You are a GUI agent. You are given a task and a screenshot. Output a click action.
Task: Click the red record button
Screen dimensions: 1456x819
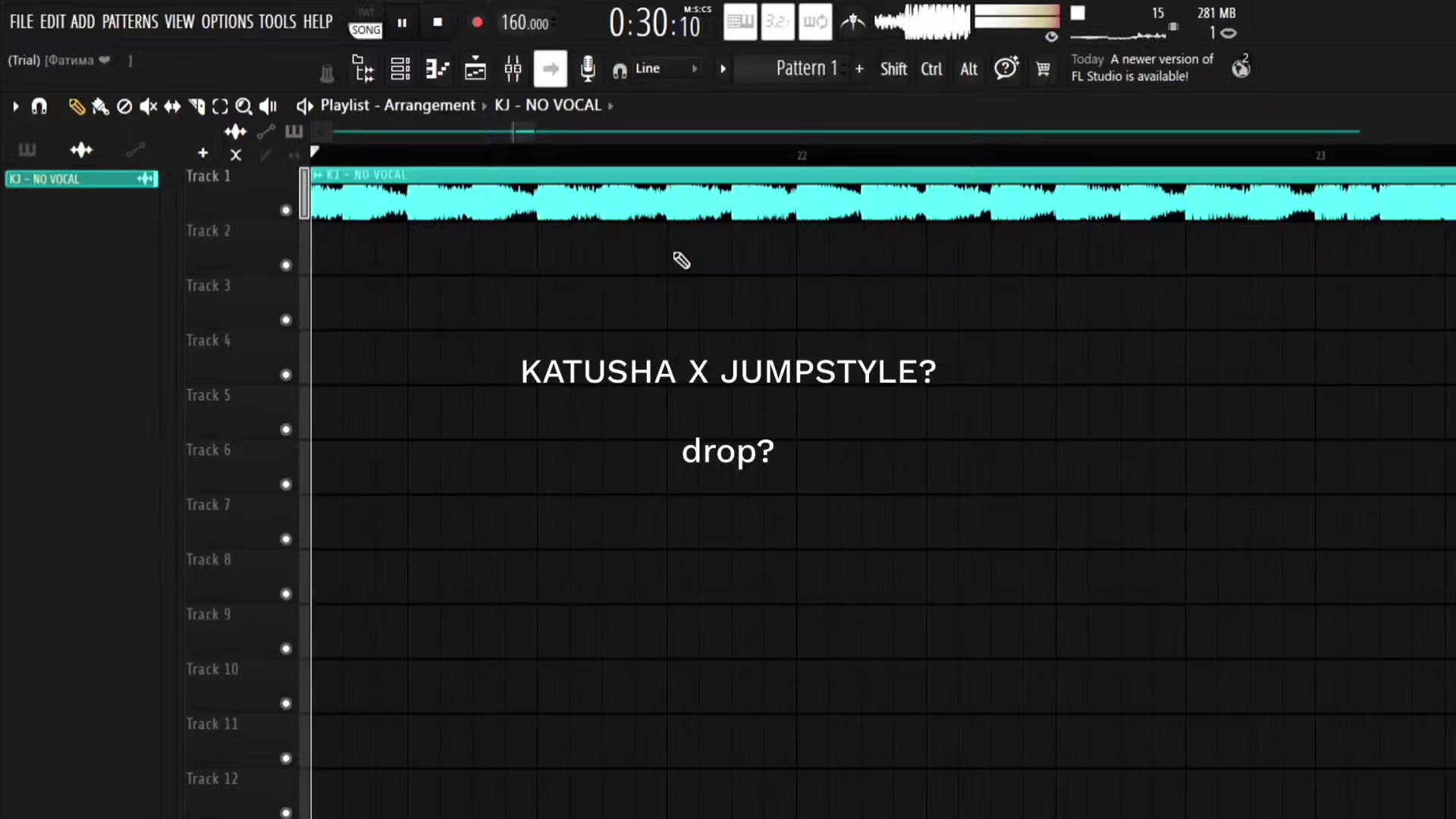pos(477,23)
